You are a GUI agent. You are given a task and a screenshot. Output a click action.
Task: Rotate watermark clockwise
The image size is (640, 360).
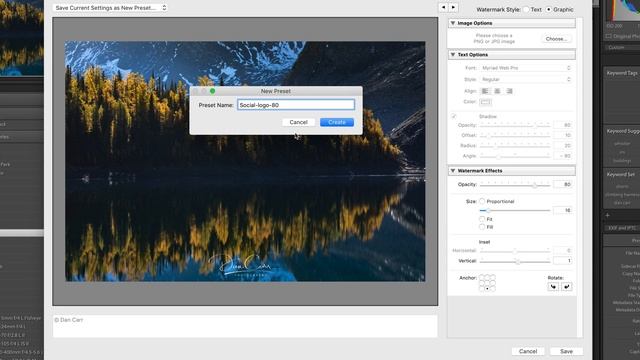pos(567,287)
